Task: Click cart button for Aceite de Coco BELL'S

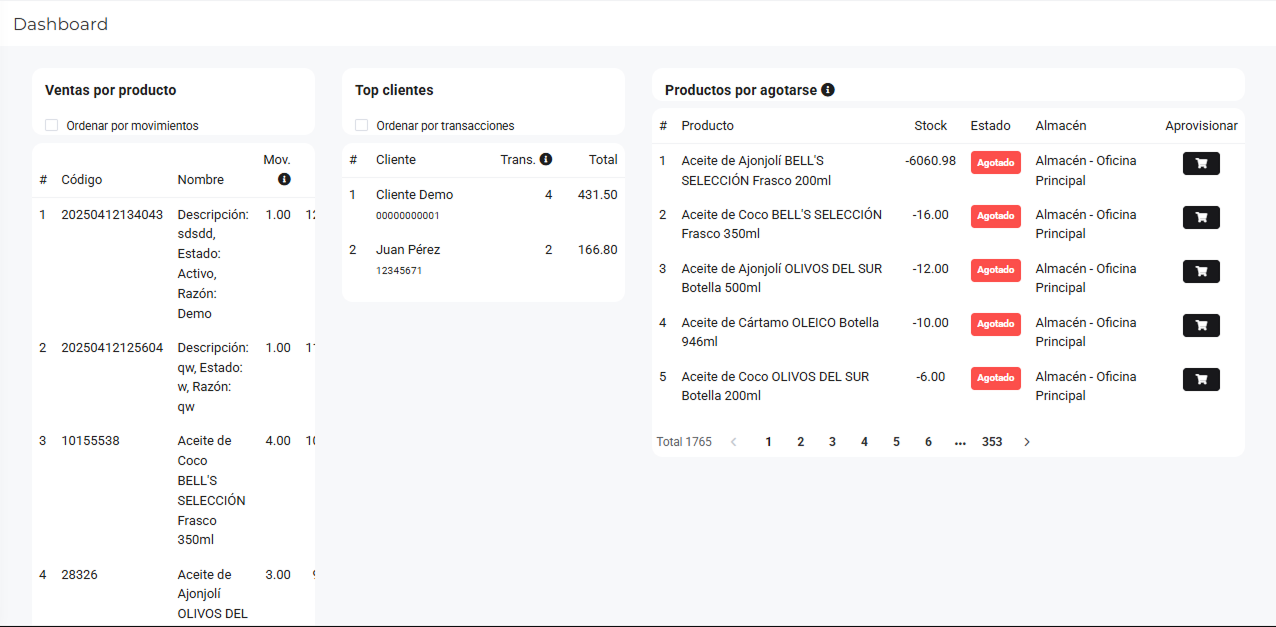Action: click(1201, 217)
